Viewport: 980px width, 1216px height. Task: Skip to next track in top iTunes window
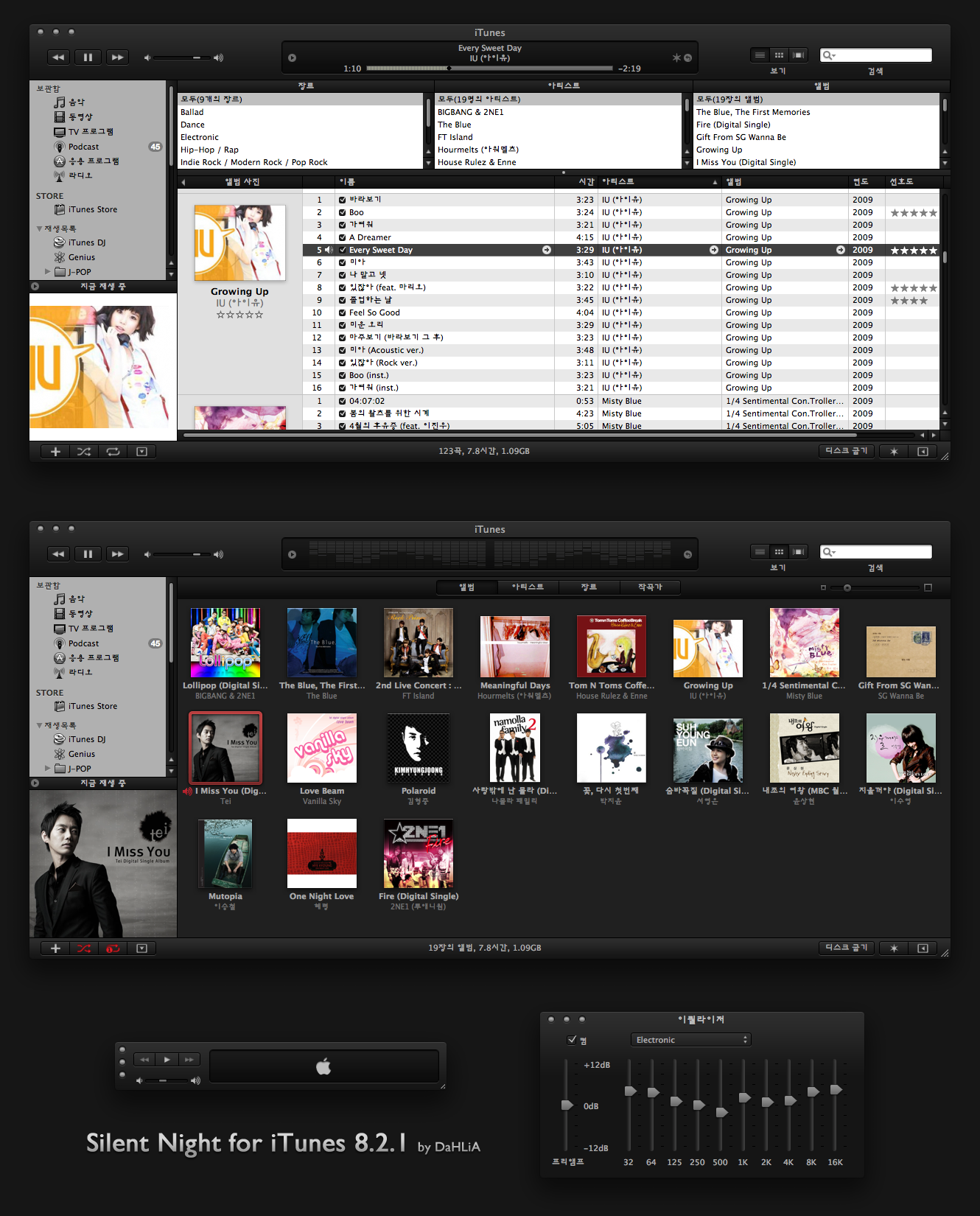tap(118, 57)
